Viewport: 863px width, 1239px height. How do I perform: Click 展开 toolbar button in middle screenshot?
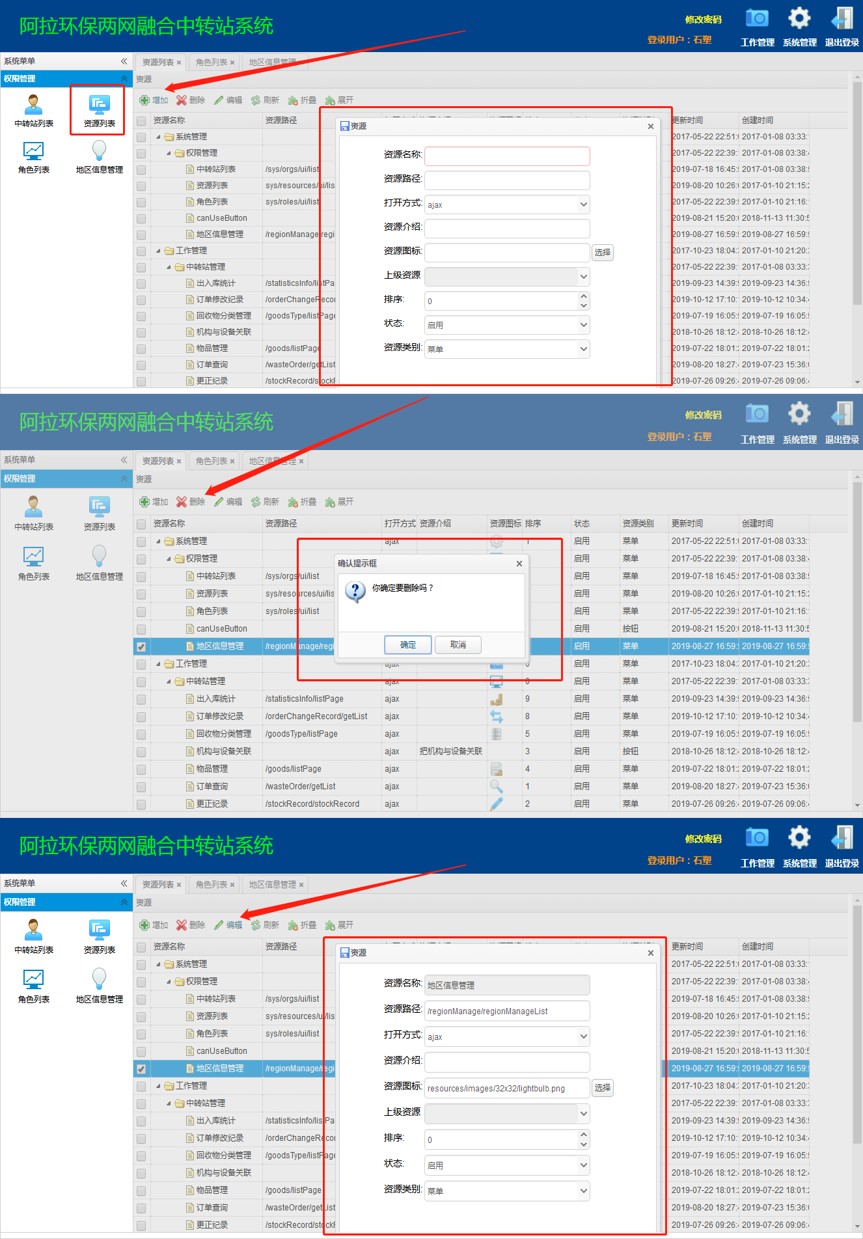[339, 502]
